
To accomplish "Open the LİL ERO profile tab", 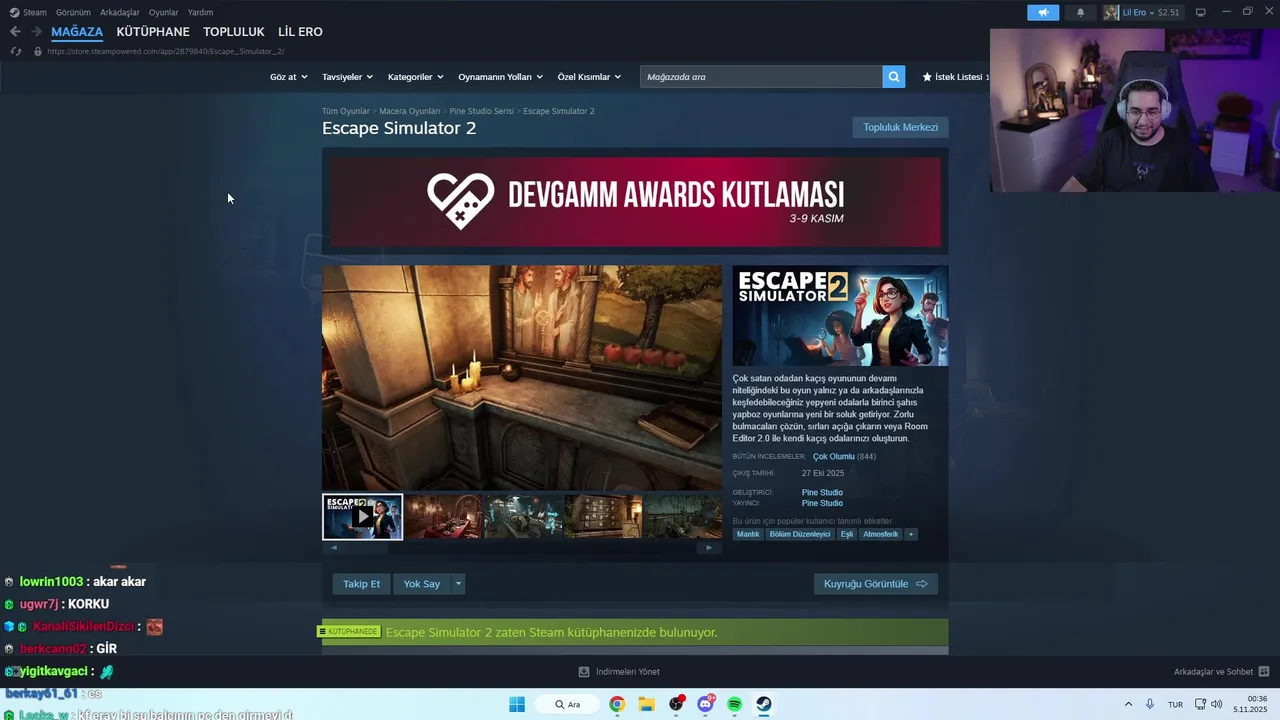I will click(300, 32).
